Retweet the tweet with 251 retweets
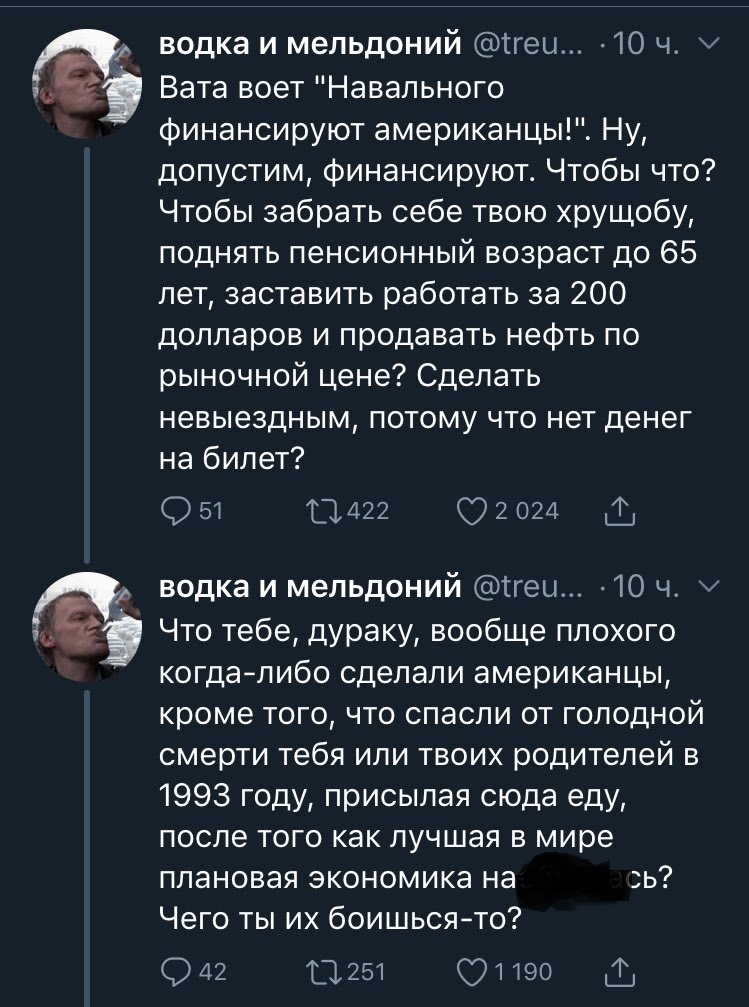This screenshot has width=749, height=1007. 326,969
